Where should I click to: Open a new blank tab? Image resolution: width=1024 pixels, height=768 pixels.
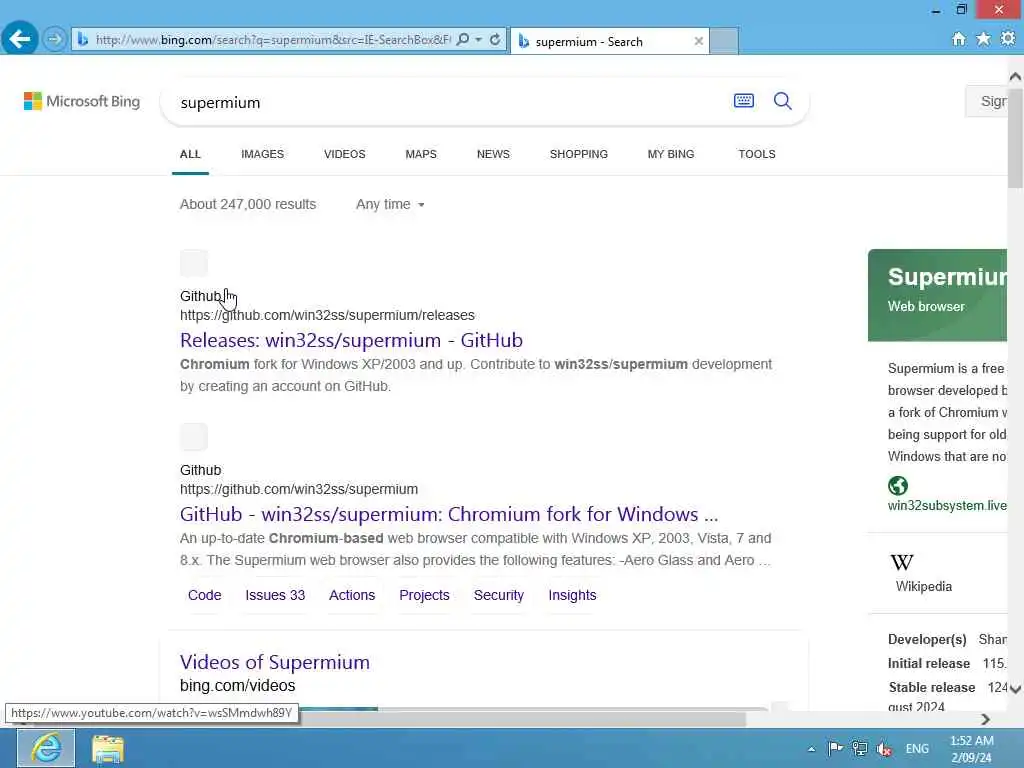tap(724, 41)
